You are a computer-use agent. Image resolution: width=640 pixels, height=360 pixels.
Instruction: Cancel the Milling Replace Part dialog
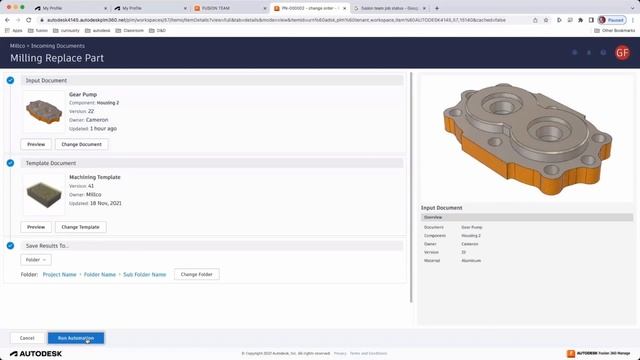coord(27,338)
